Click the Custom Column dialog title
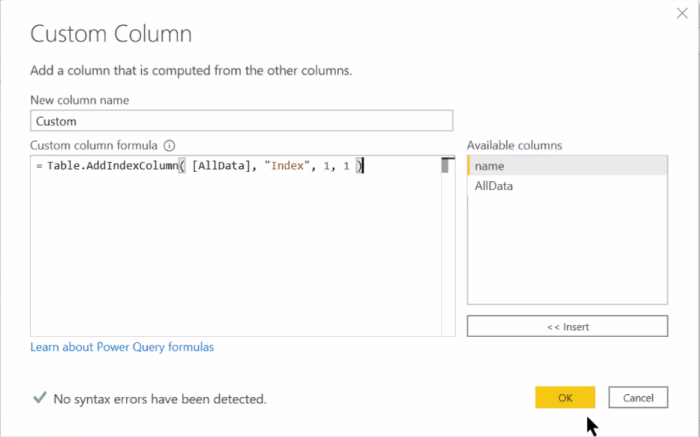Viewport: 700px width, 437px height. tap(111, 33)
